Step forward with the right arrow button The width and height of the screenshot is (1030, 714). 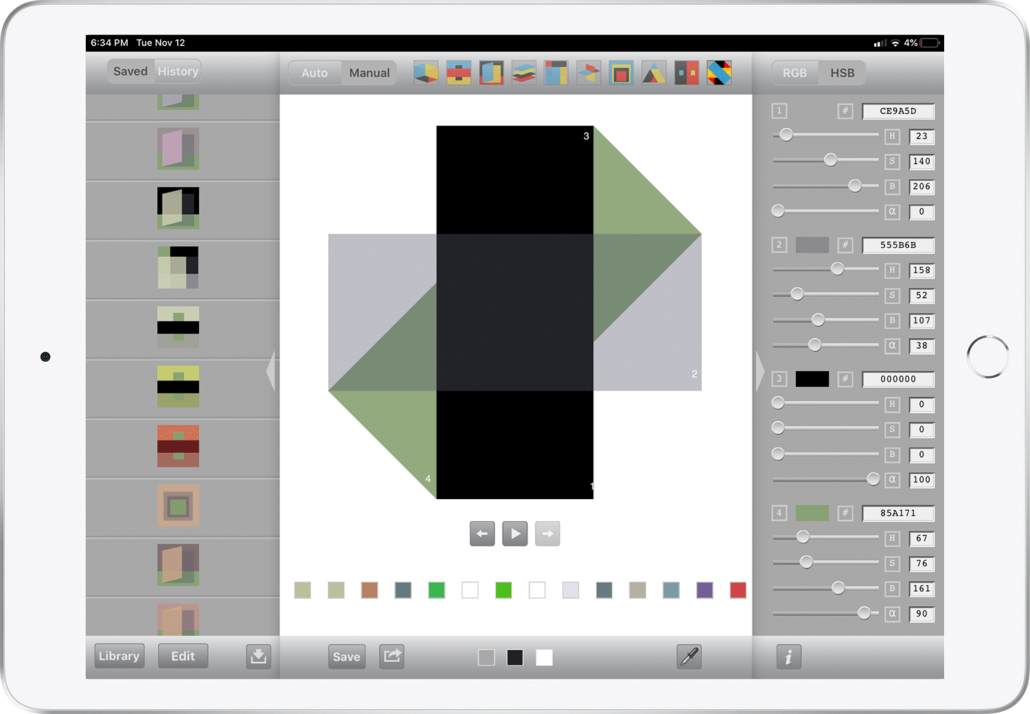547,533
